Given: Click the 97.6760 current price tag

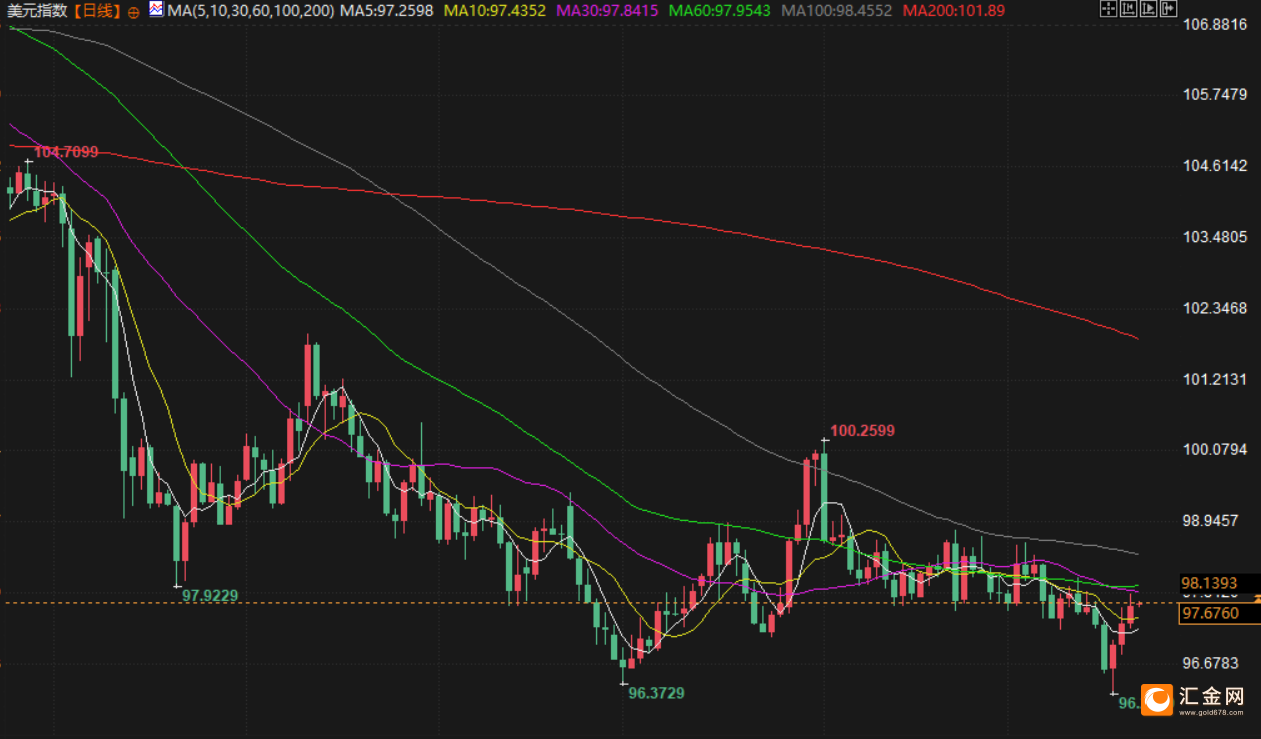Looking at the screenshot, I should coord(1209,613).
